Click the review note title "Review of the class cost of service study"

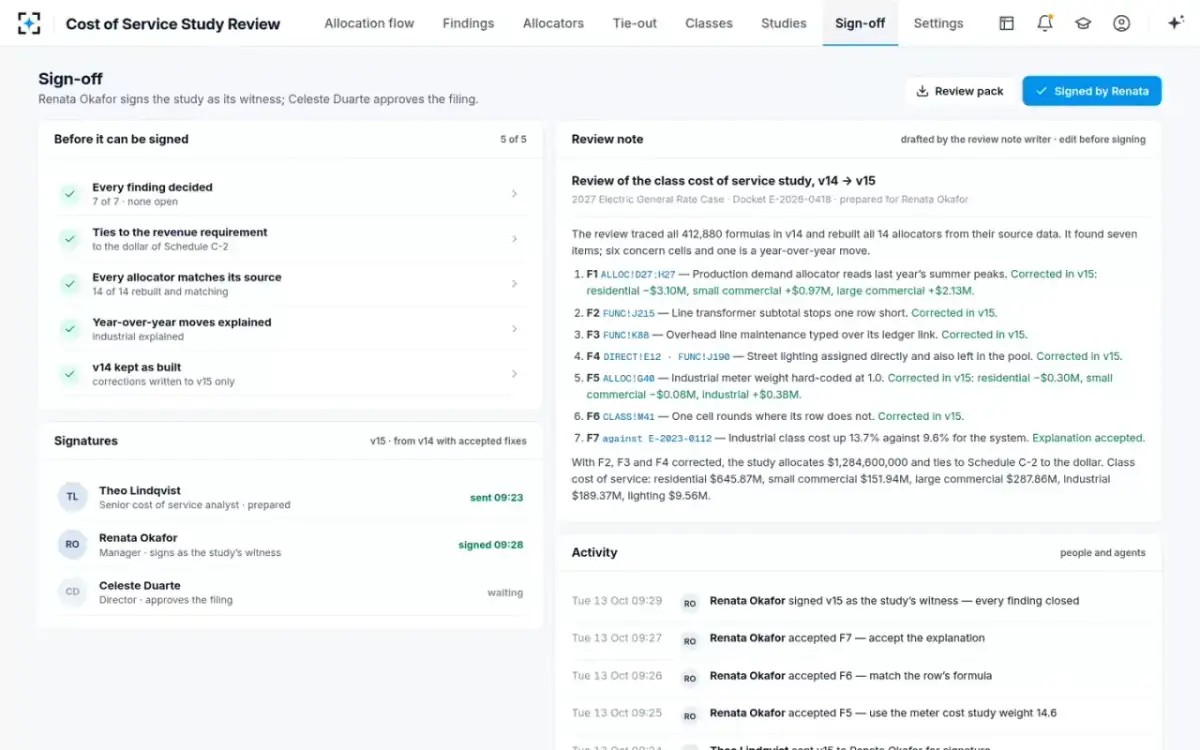(723, 181)
